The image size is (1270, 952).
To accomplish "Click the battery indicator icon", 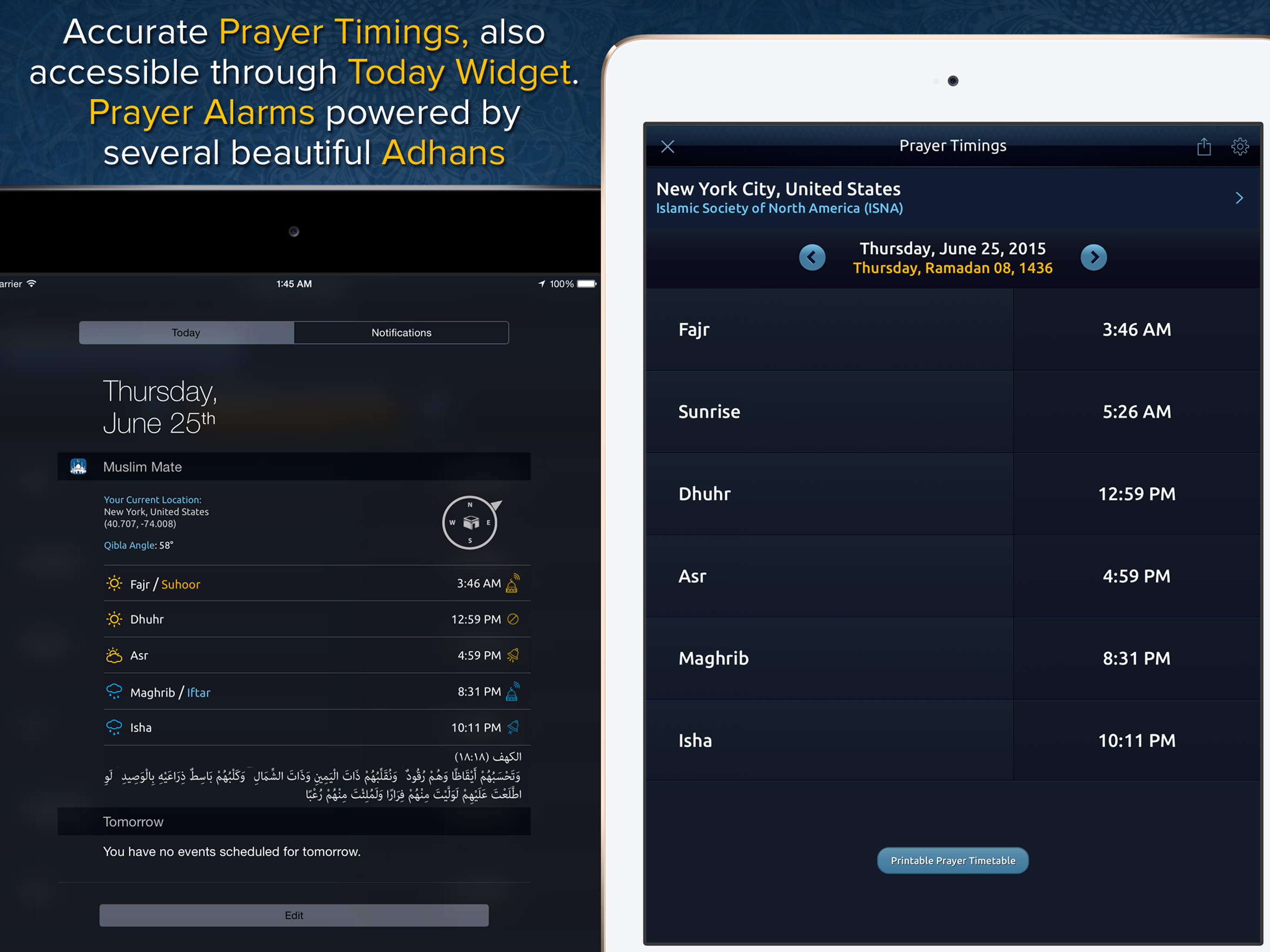I will [587, 284].
